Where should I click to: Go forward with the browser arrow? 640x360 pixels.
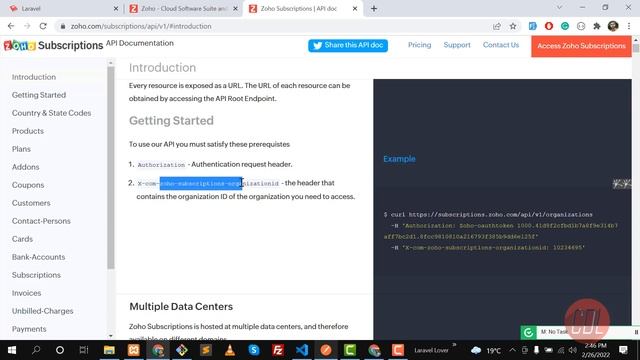[27, 26]
